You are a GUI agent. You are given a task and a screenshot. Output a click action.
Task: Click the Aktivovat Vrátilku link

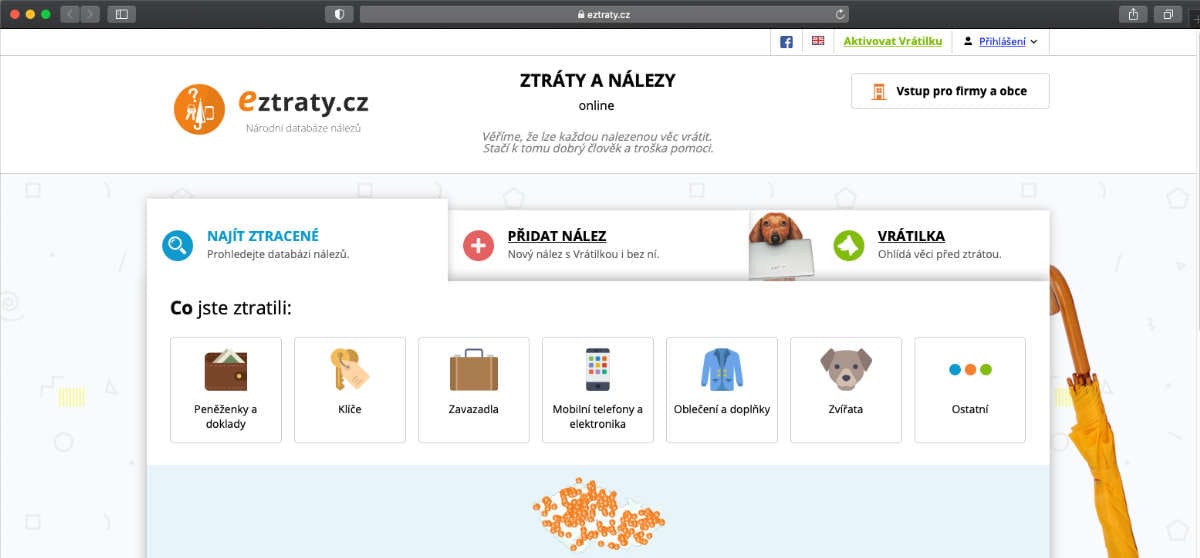(x=893, y=41)
